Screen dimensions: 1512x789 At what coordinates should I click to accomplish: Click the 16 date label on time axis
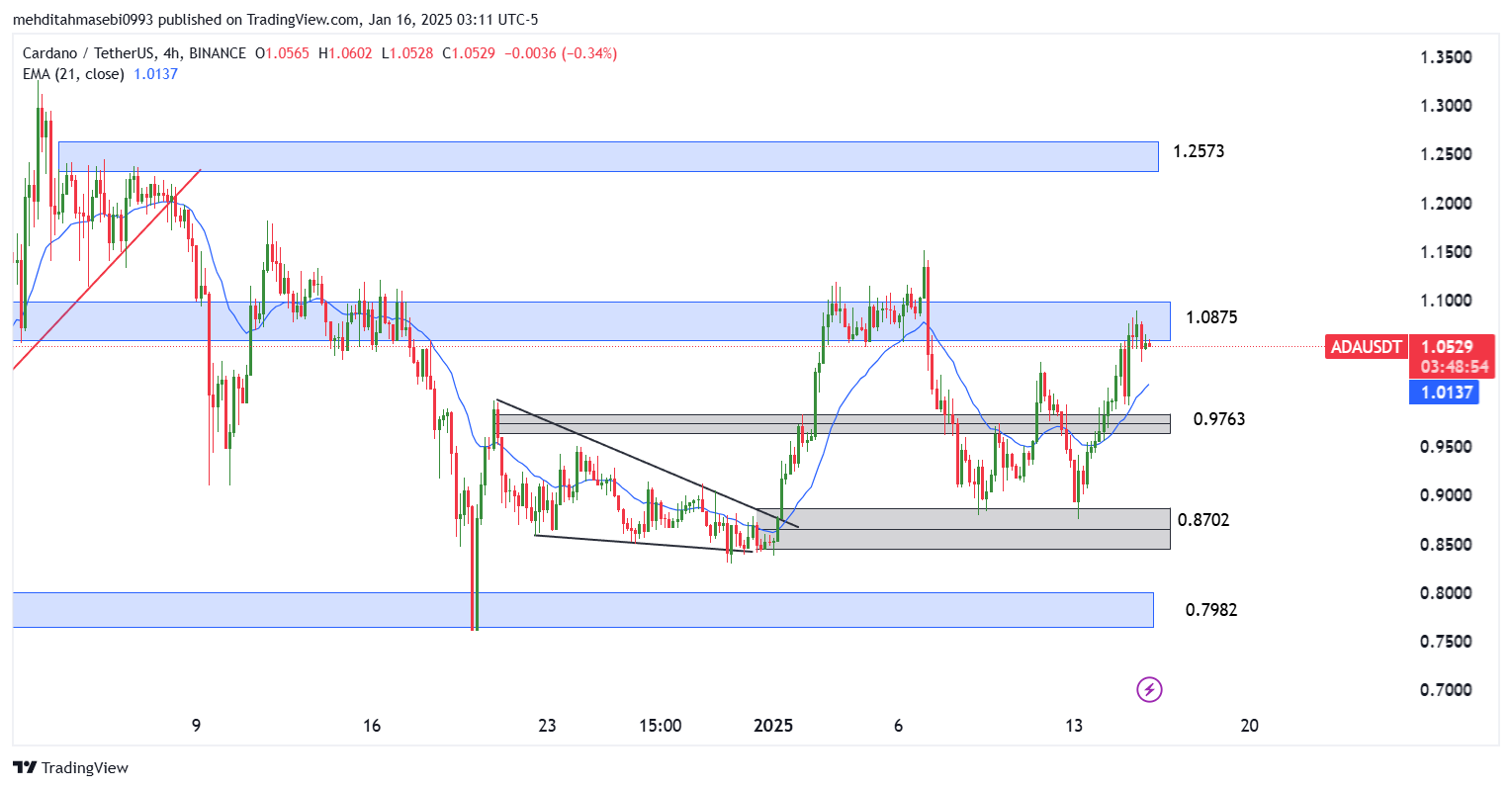coord(372,726)
